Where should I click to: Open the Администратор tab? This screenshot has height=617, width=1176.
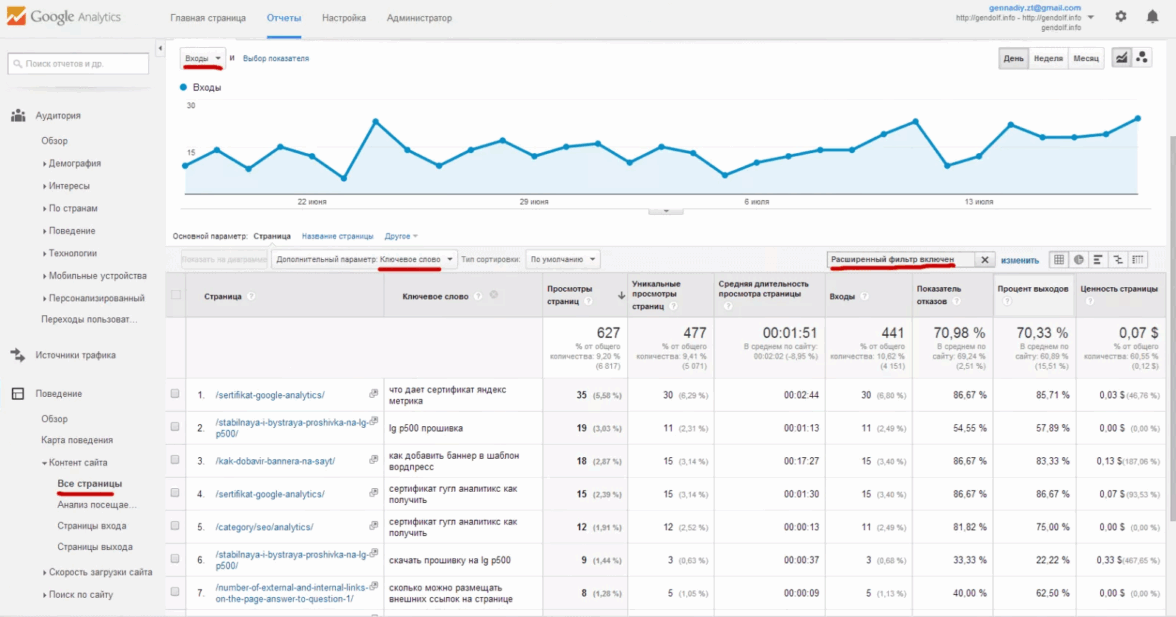click(419, 18)
